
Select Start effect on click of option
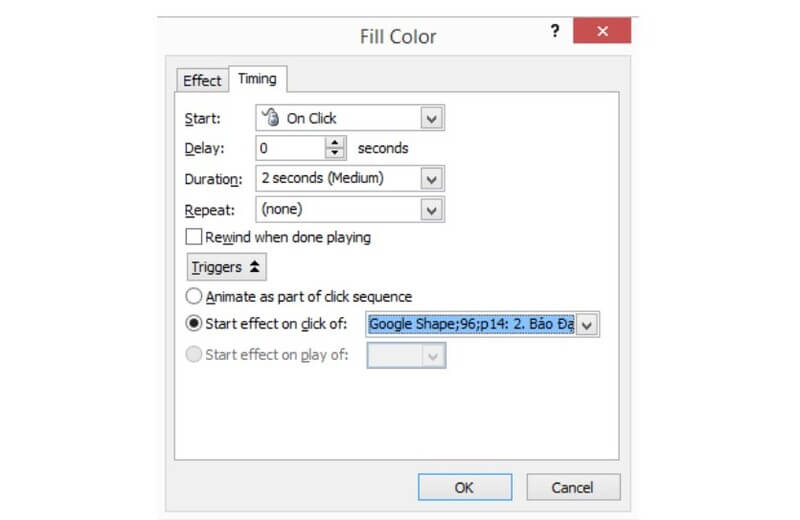pos(193,324)
